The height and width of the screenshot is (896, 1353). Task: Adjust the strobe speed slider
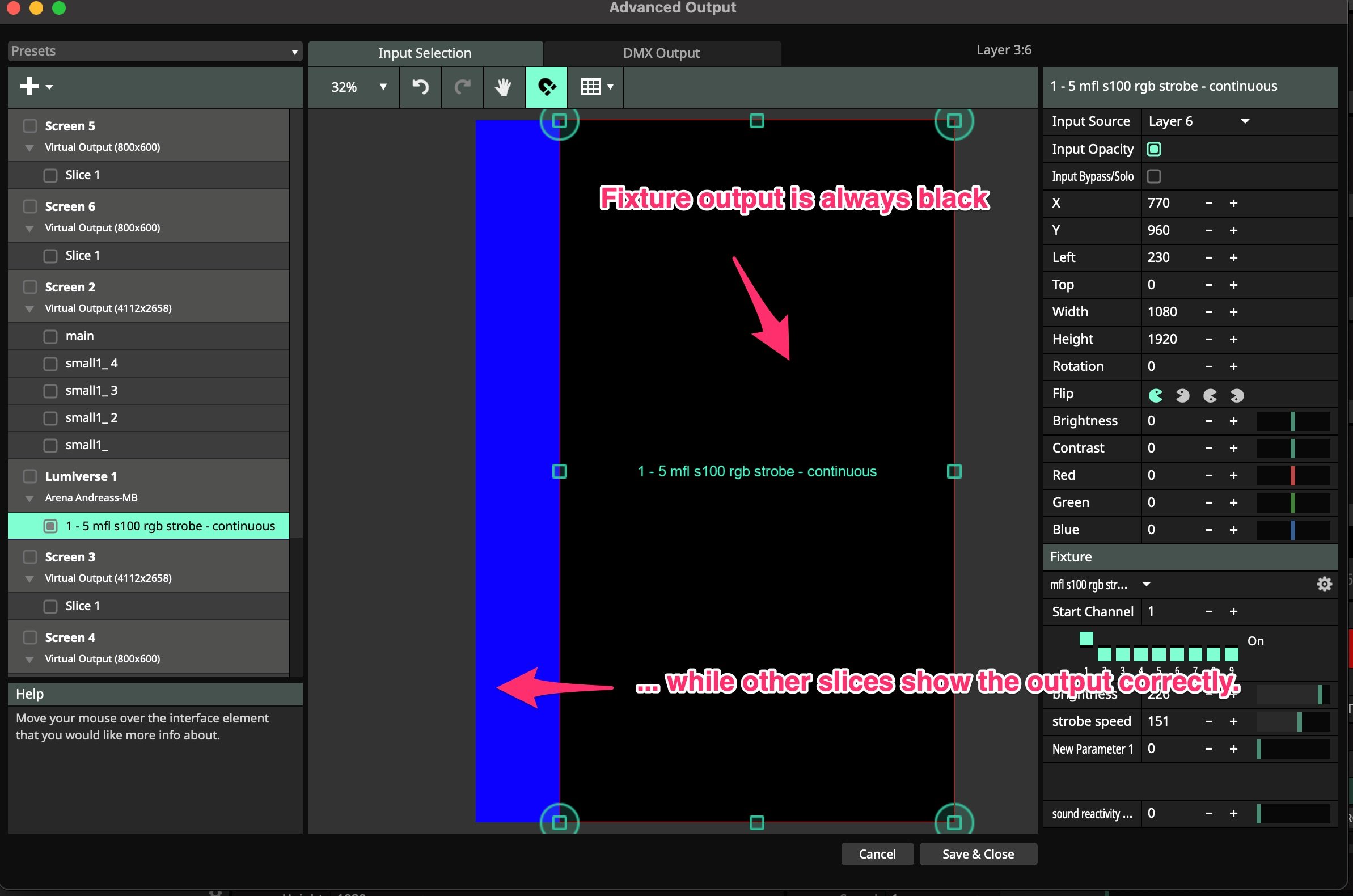pos(1292,722)
